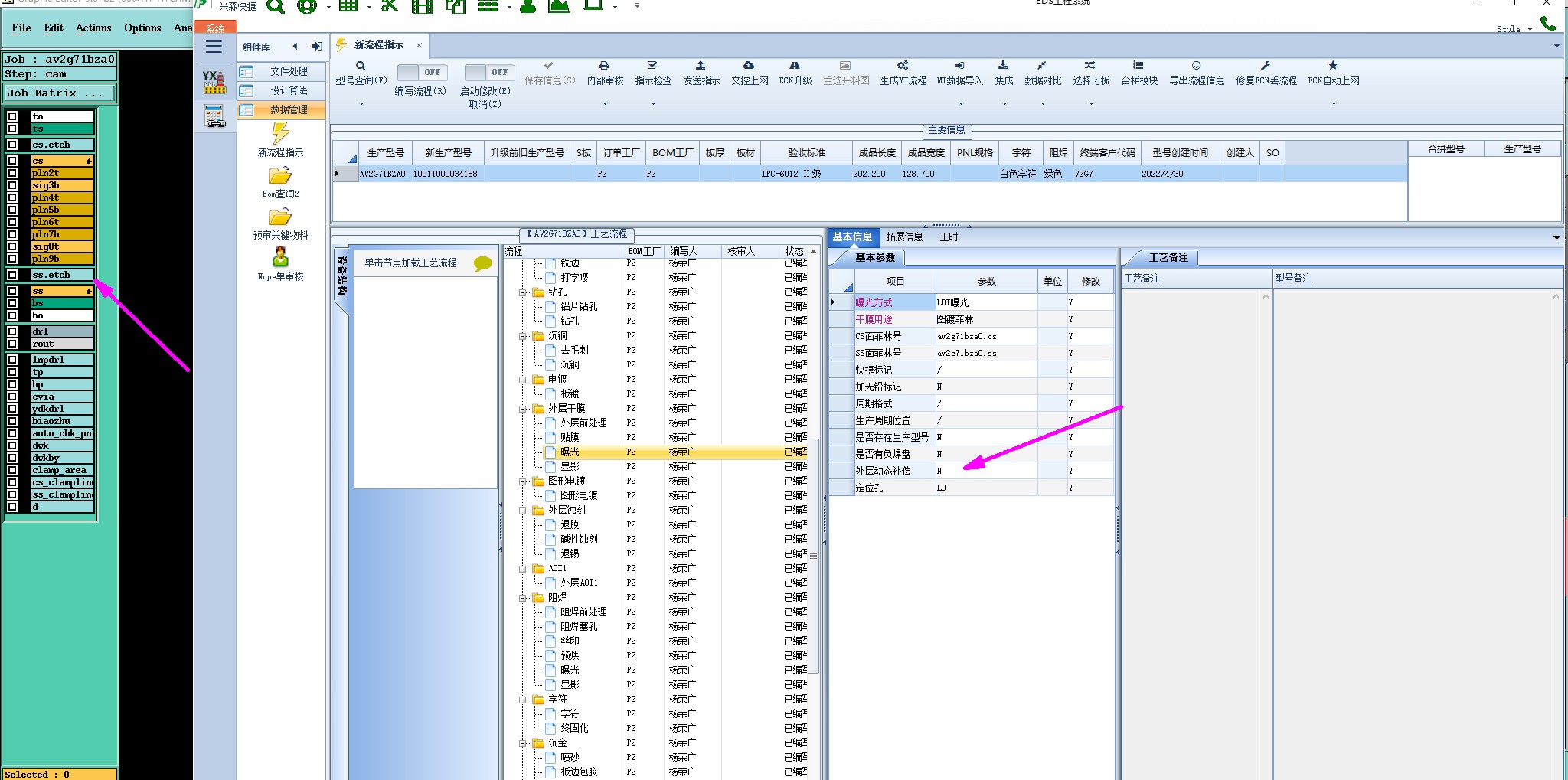Viewport: 1568px width, 780px height.
Task: Click the 系统 ribbon tab
Action: pyautogui.click(x=215, y=28)
